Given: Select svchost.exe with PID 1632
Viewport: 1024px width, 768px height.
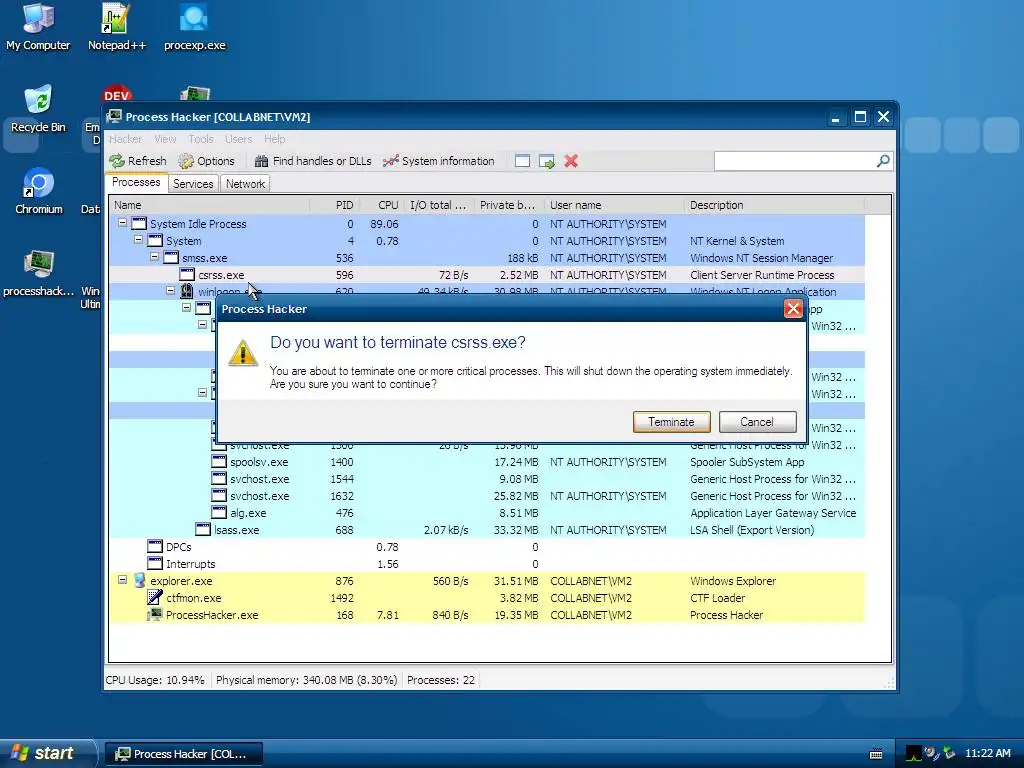Looking at the screenshot, I should click(487, 496).
